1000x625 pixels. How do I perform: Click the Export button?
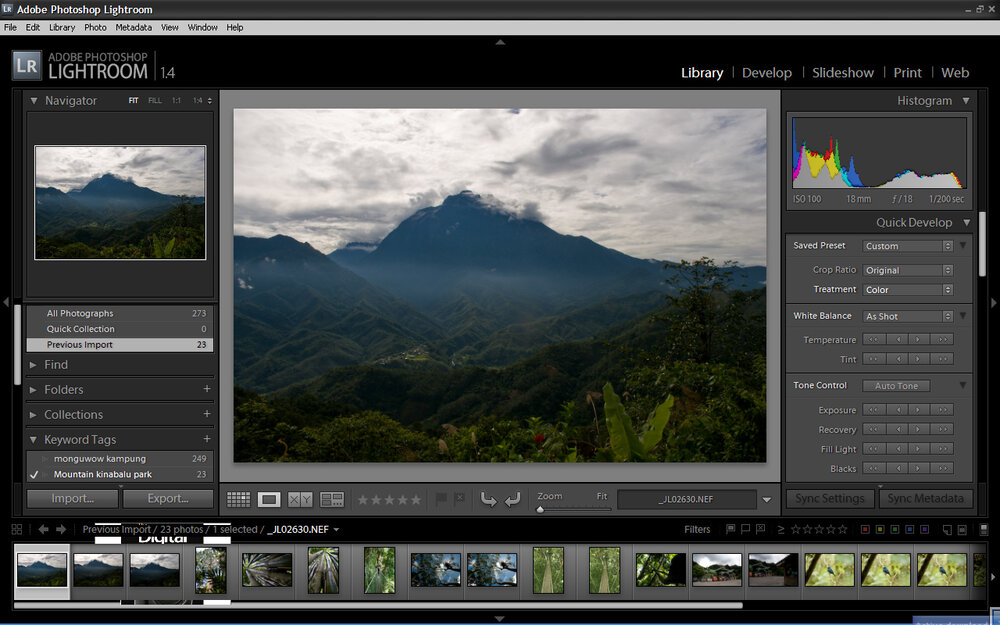pyautogui.click(x=168, y=498)
